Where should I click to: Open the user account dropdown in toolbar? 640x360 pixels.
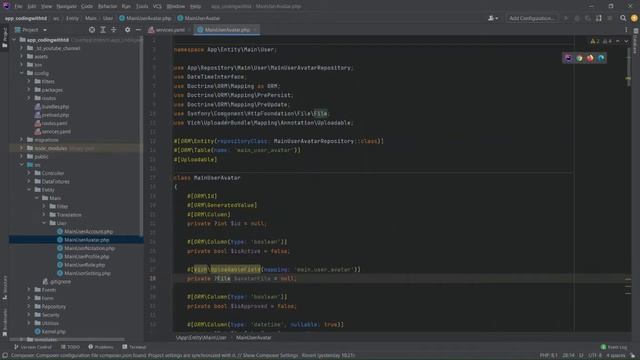pyautogui.click(x=493, y=18)
